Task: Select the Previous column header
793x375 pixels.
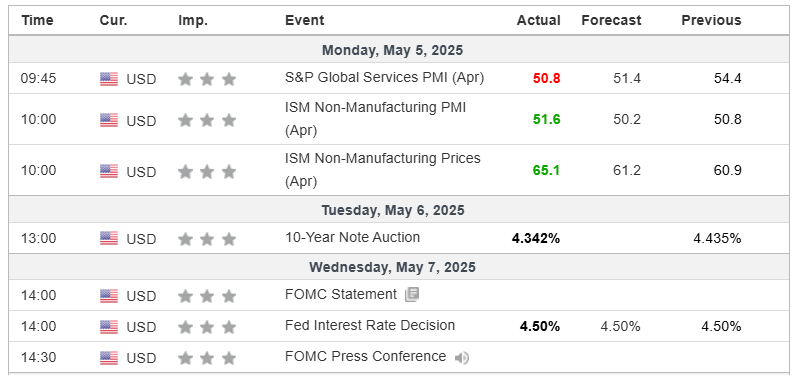Action: [711, 20]
